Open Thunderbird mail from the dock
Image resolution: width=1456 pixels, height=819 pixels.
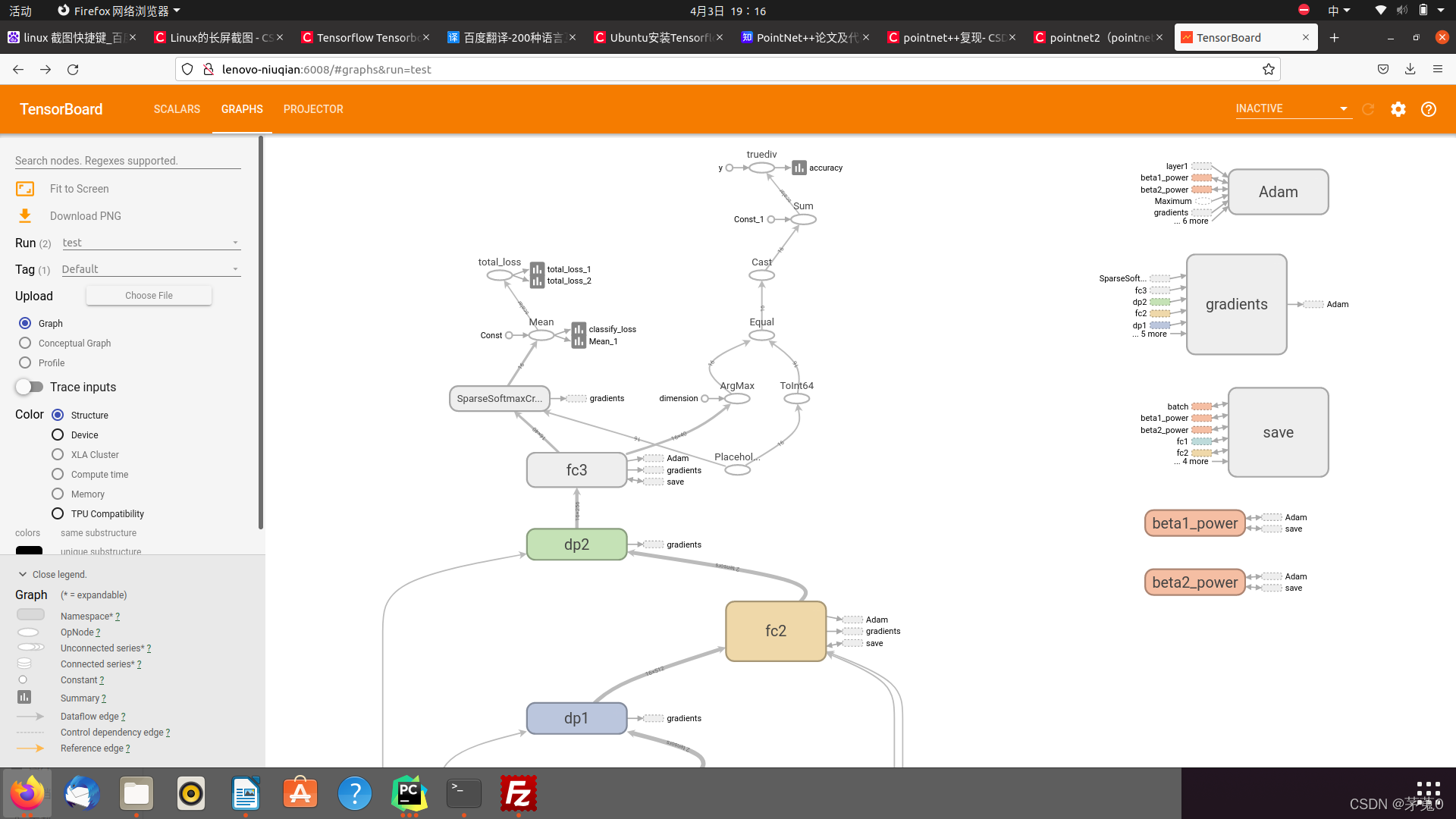pyautogui.click(x=82, y=794)
